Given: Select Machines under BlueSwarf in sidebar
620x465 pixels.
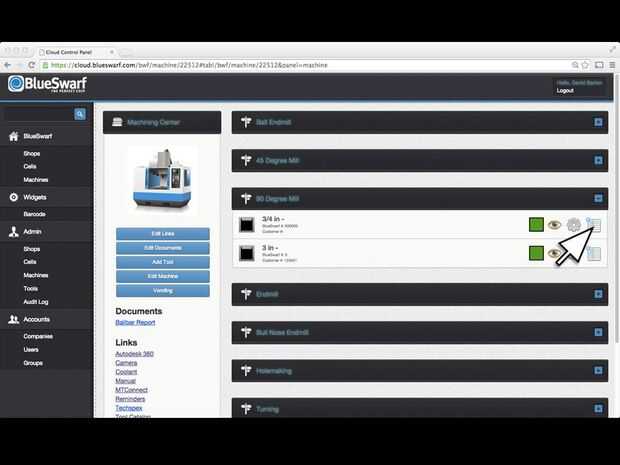Looking at the screenshot, I should click(x=36, y=180).
